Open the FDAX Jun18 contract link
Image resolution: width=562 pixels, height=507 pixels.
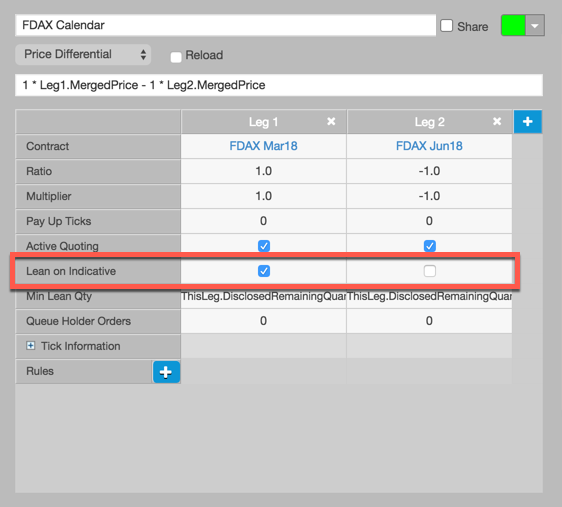[x=429, y=146]
